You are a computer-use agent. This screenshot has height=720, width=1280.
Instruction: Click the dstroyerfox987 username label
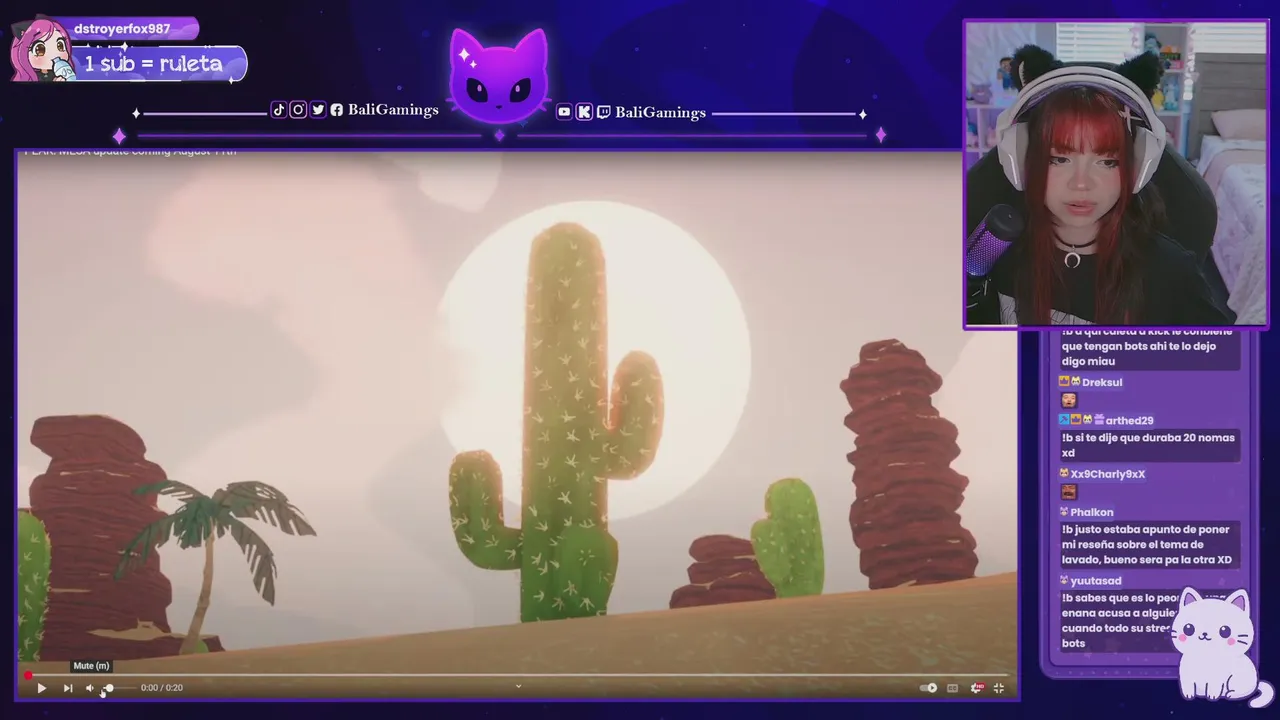(x=122, y=29)
